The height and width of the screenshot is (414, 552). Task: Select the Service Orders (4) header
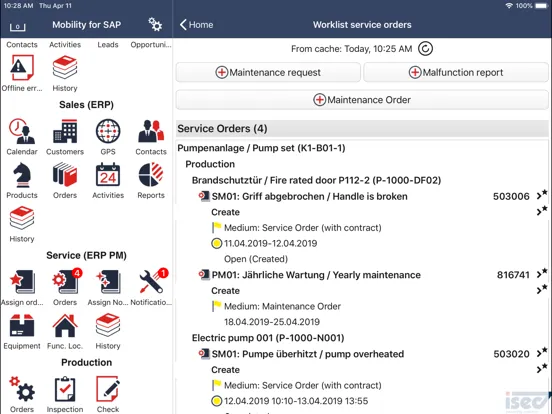pos(362,128)
